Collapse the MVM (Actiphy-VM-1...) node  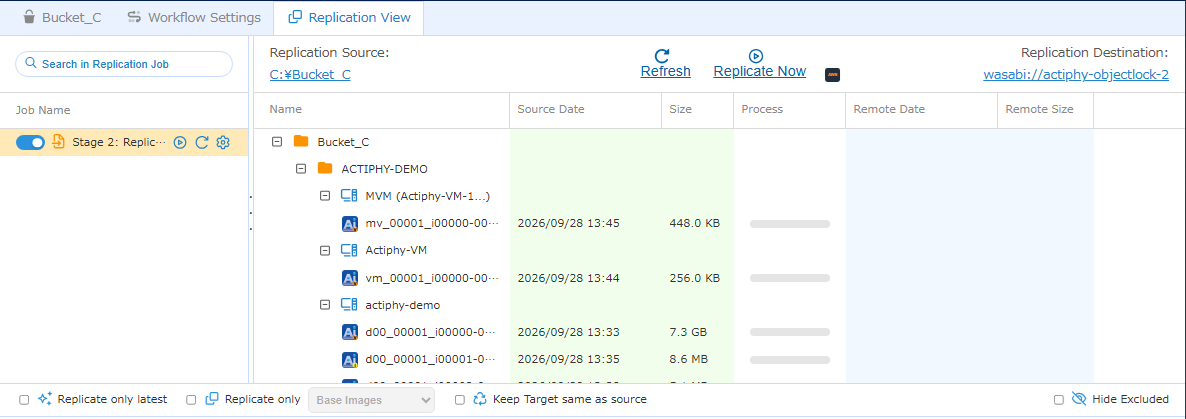point(325,196)
